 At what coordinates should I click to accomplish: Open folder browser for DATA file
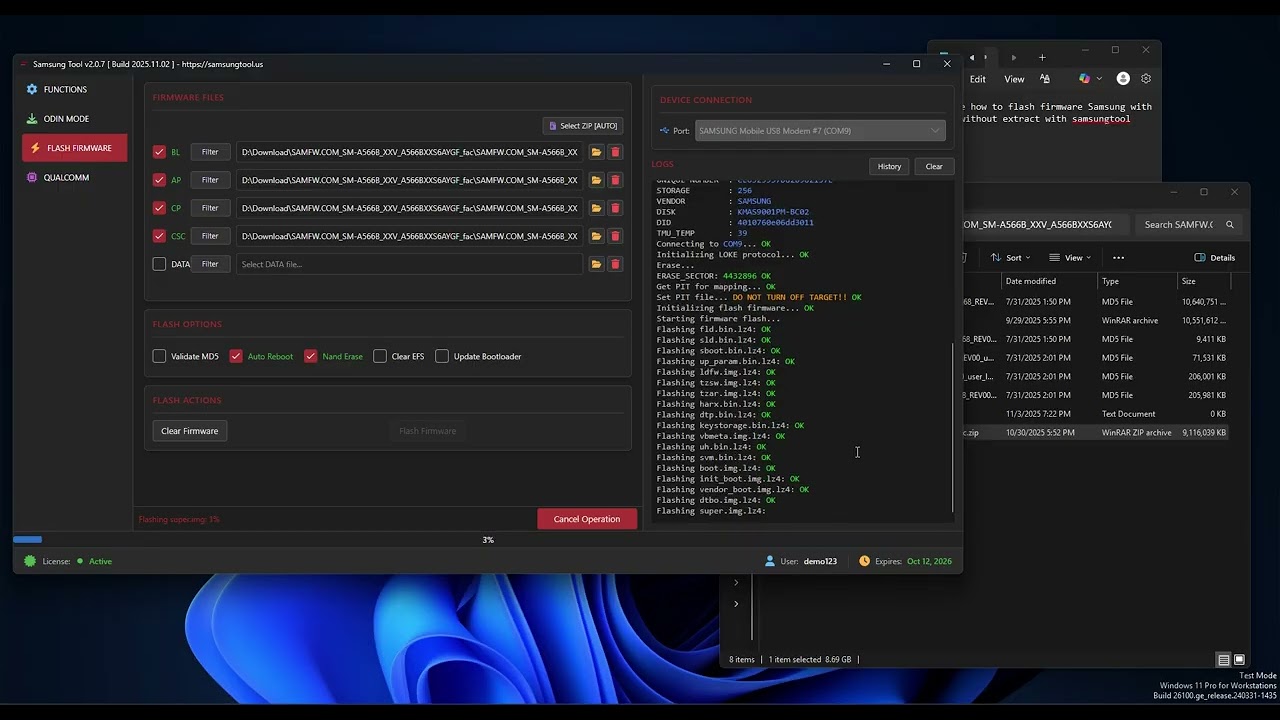click(x=596, y=264)
